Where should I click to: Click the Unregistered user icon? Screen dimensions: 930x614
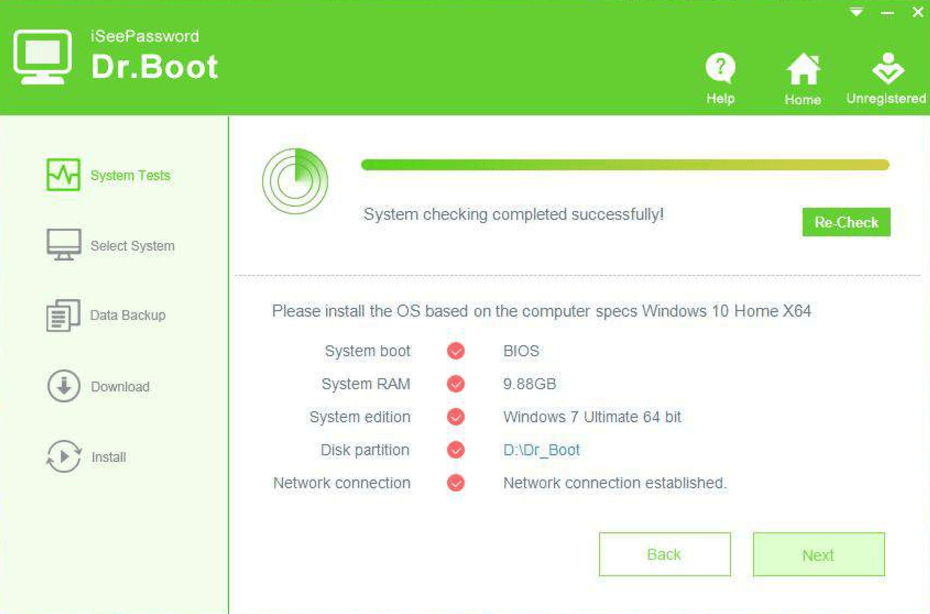pos(887,68)
